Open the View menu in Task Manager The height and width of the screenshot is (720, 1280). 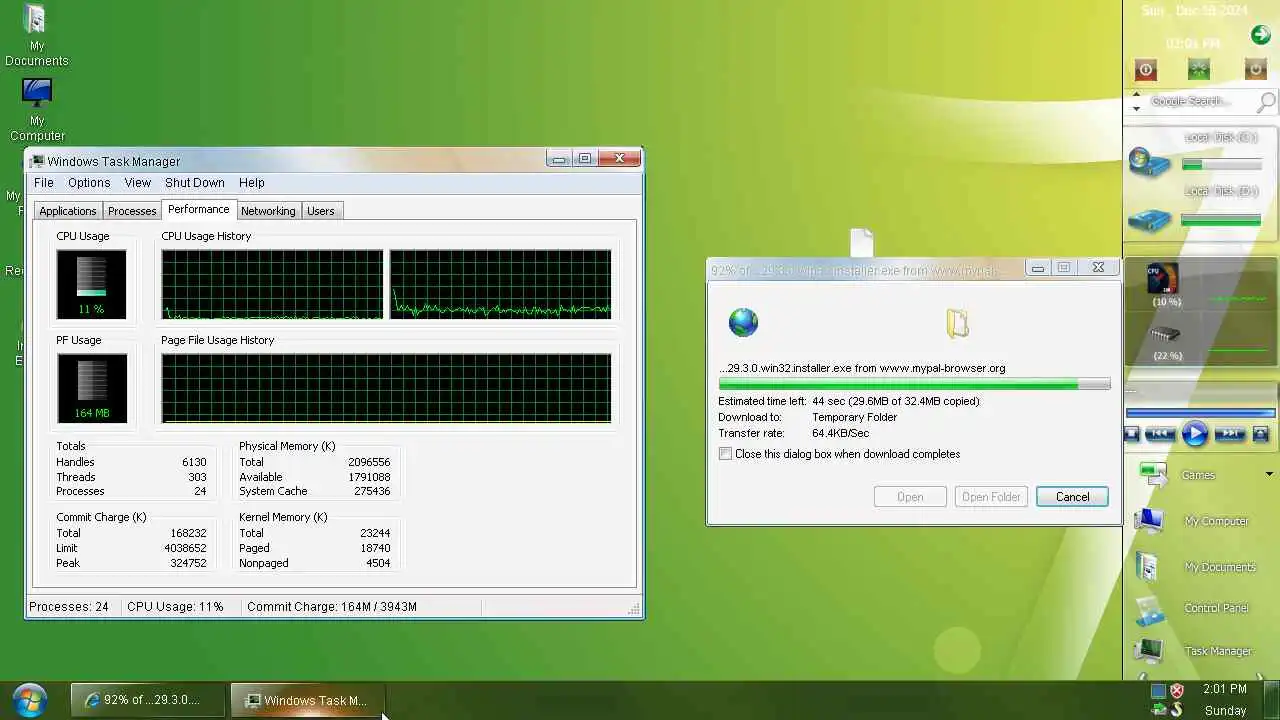[x=138, y=183]
